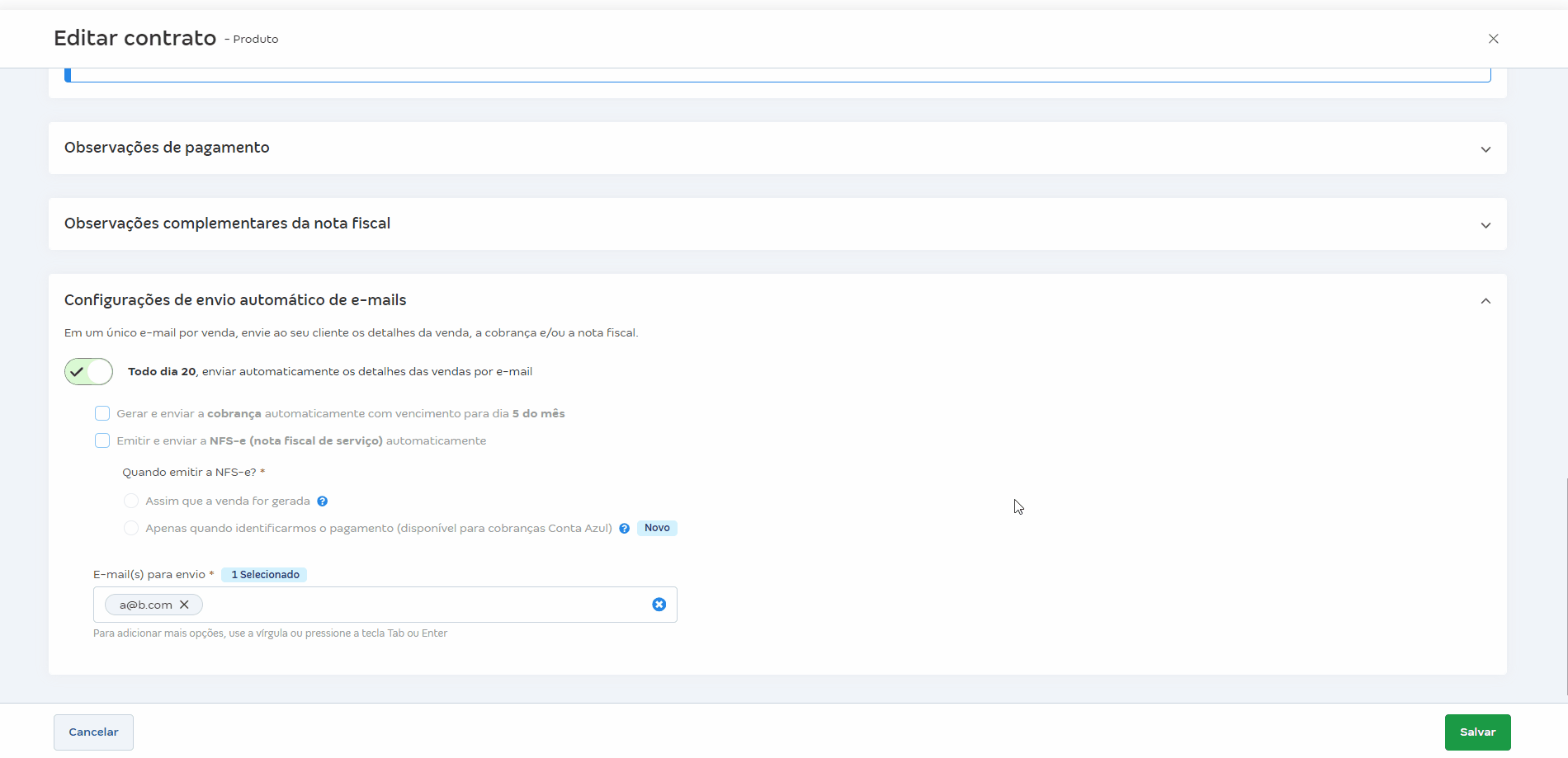1568x758 pixels.
Task: Open help icon beside Conta Azul payment option
Action: point(625,529)
